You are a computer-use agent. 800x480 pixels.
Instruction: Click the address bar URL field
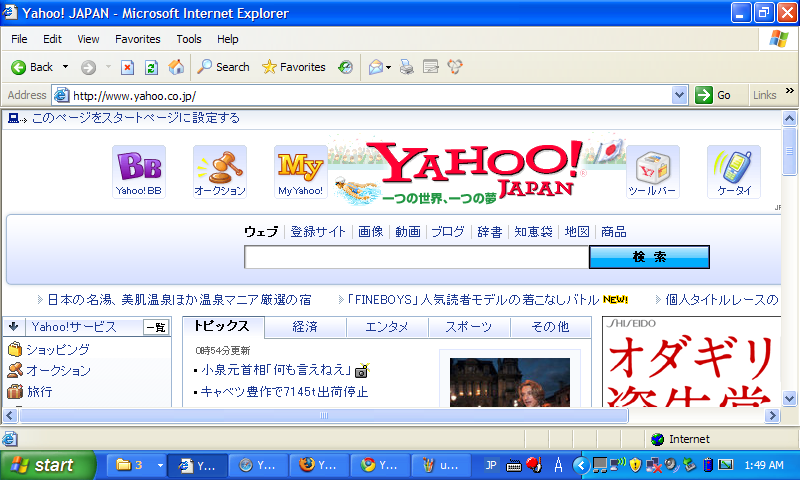(371, 95)
